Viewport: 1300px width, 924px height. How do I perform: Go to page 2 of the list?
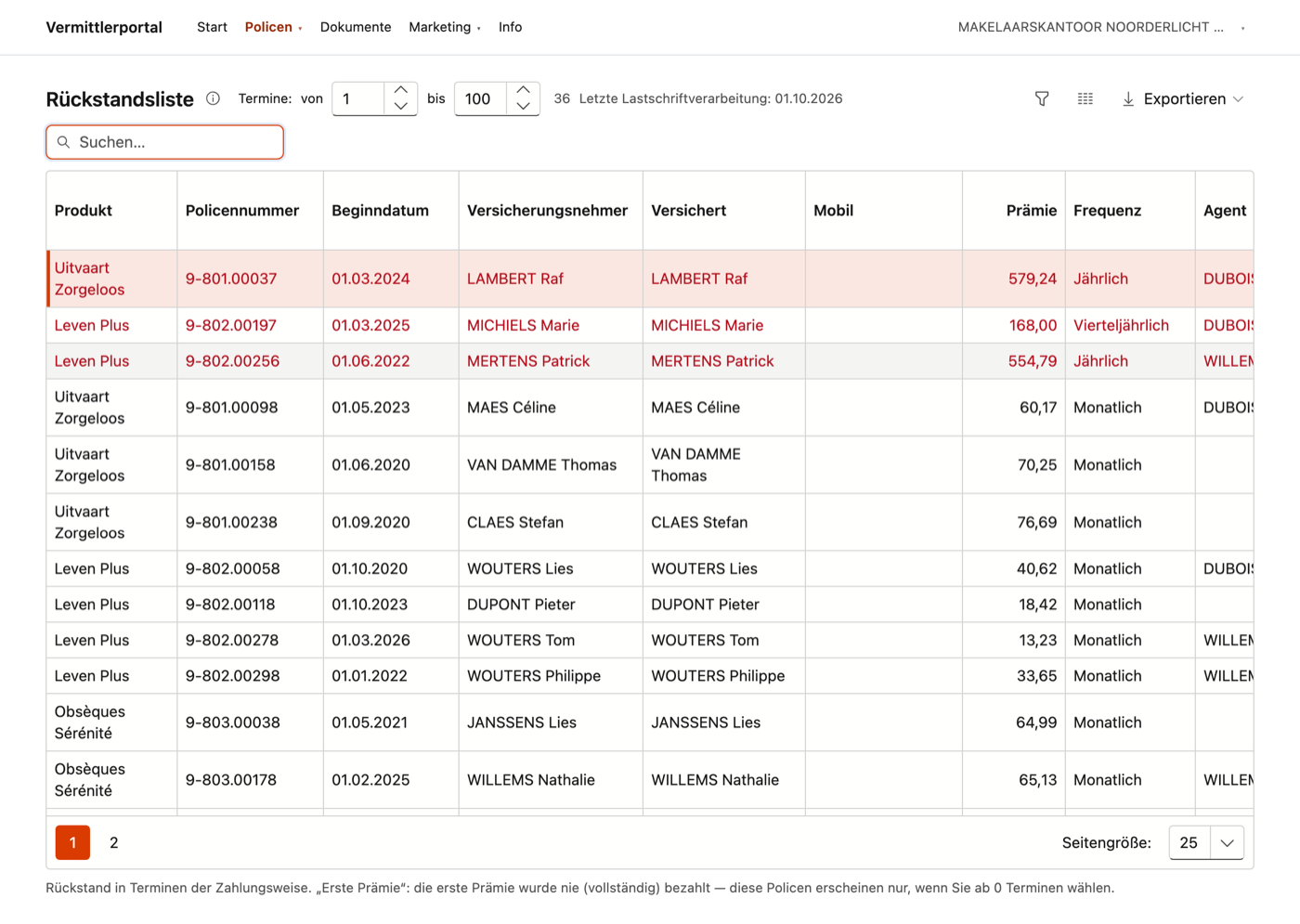114,843
